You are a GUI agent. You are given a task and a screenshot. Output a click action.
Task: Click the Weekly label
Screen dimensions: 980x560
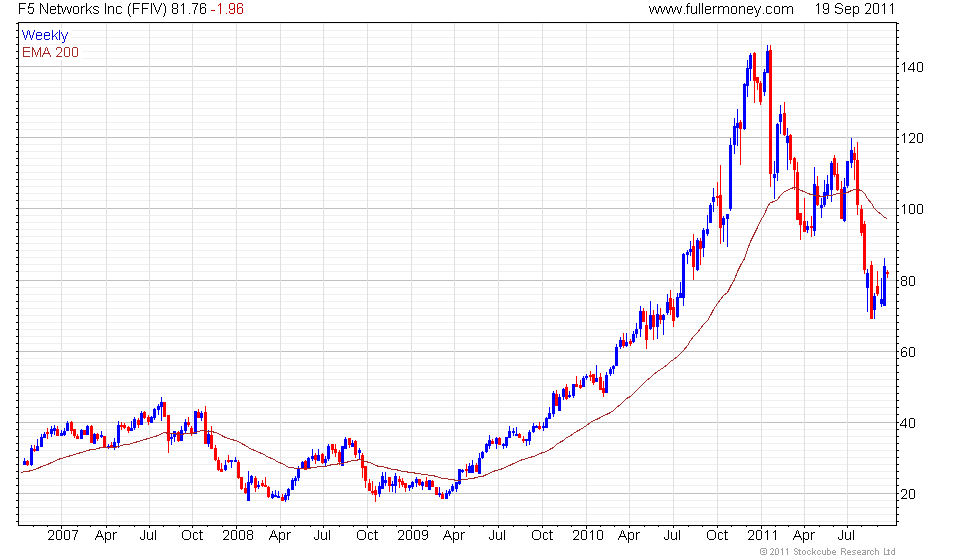click(44, 36)
